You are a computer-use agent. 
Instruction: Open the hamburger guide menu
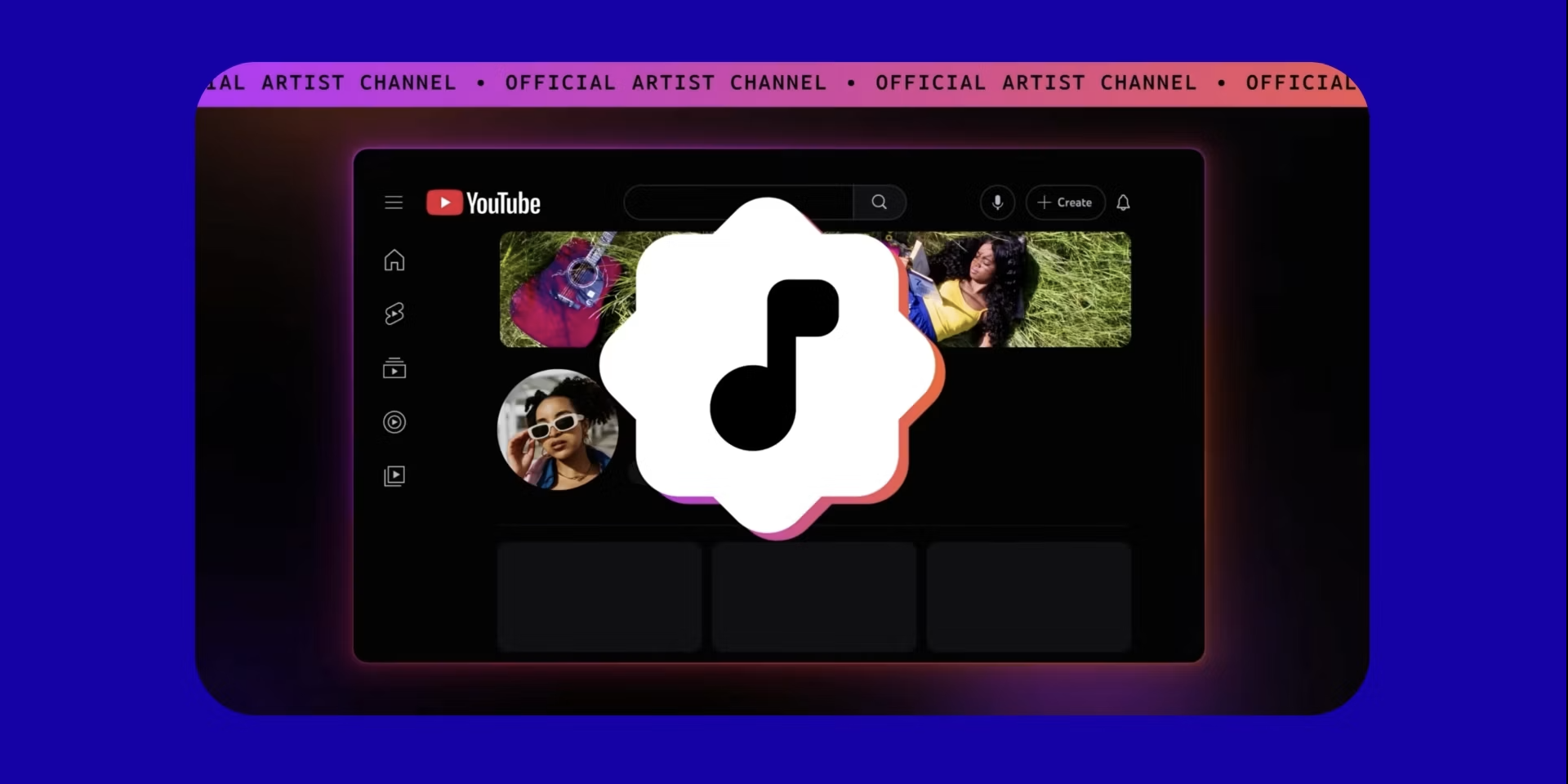394,203
